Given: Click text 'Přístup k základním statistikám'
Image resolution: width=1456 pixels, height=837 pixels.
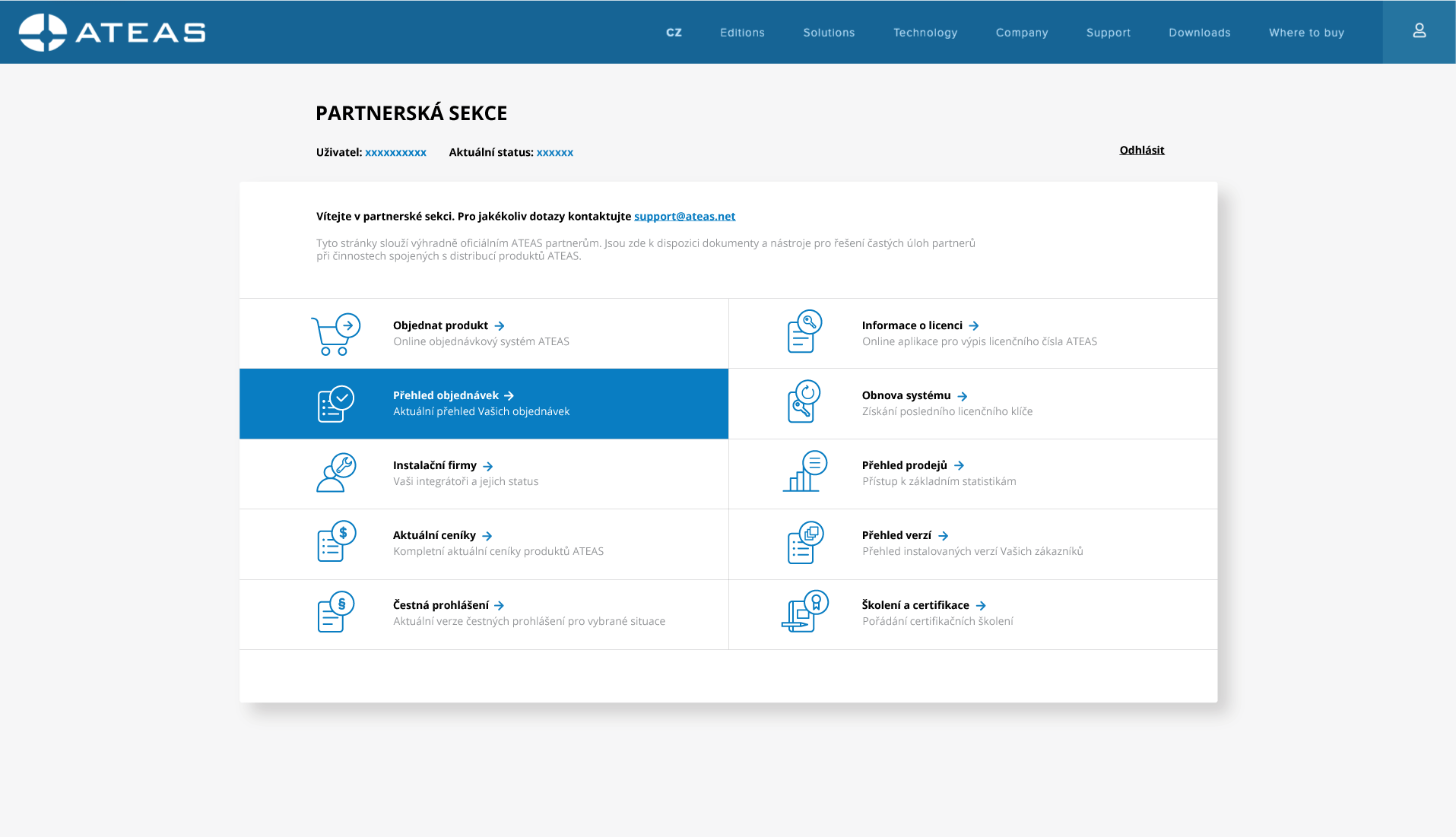Looking at the screenshot, I should coord(939,481).
